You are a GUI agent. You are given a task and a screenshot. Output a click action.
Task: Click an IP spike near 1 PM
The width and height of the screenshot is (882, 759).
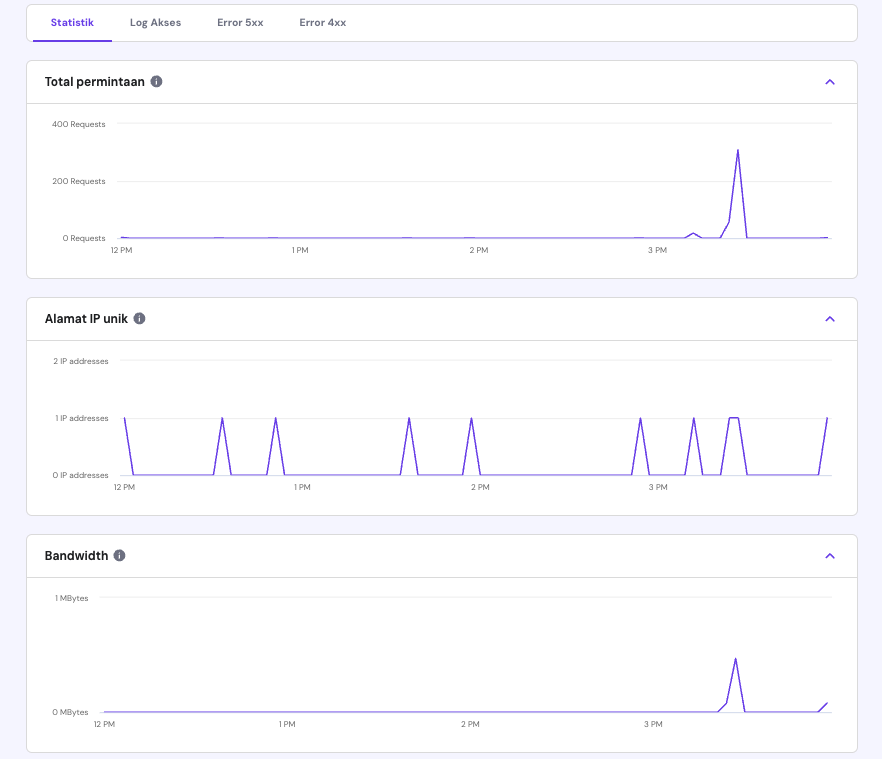[276, 418]
